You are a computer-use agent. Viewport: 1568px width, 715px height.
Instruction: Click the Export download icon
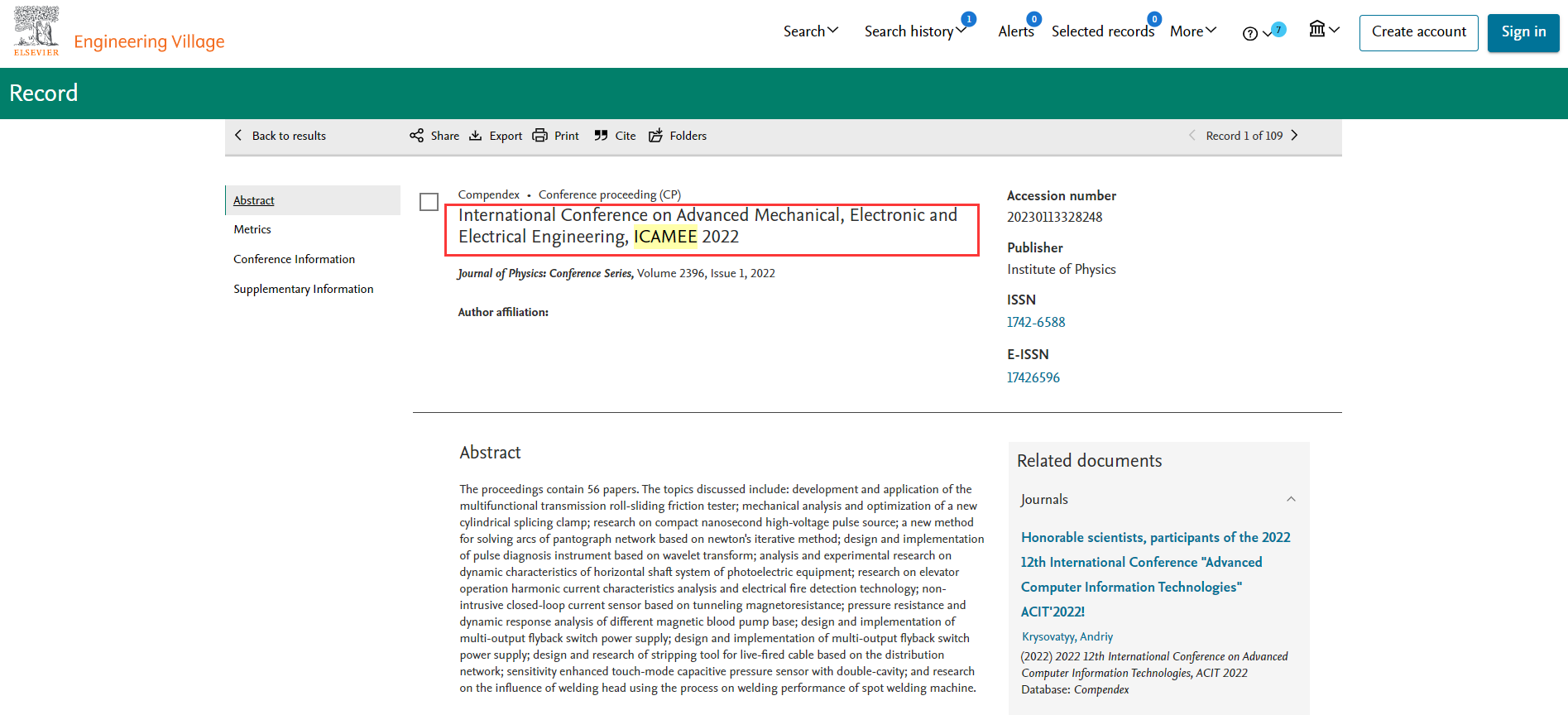475,135
